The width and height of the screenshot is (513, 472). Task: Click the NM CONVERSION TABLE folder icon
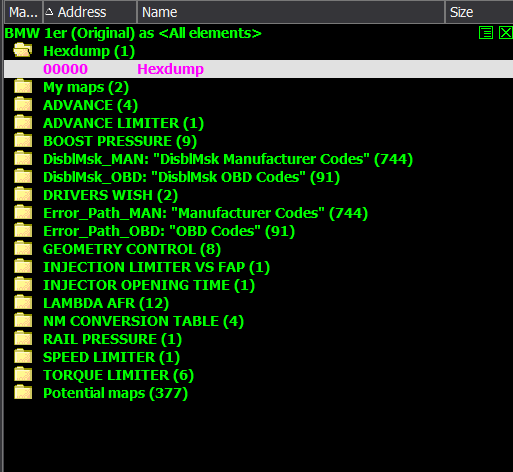pos(23,320)
